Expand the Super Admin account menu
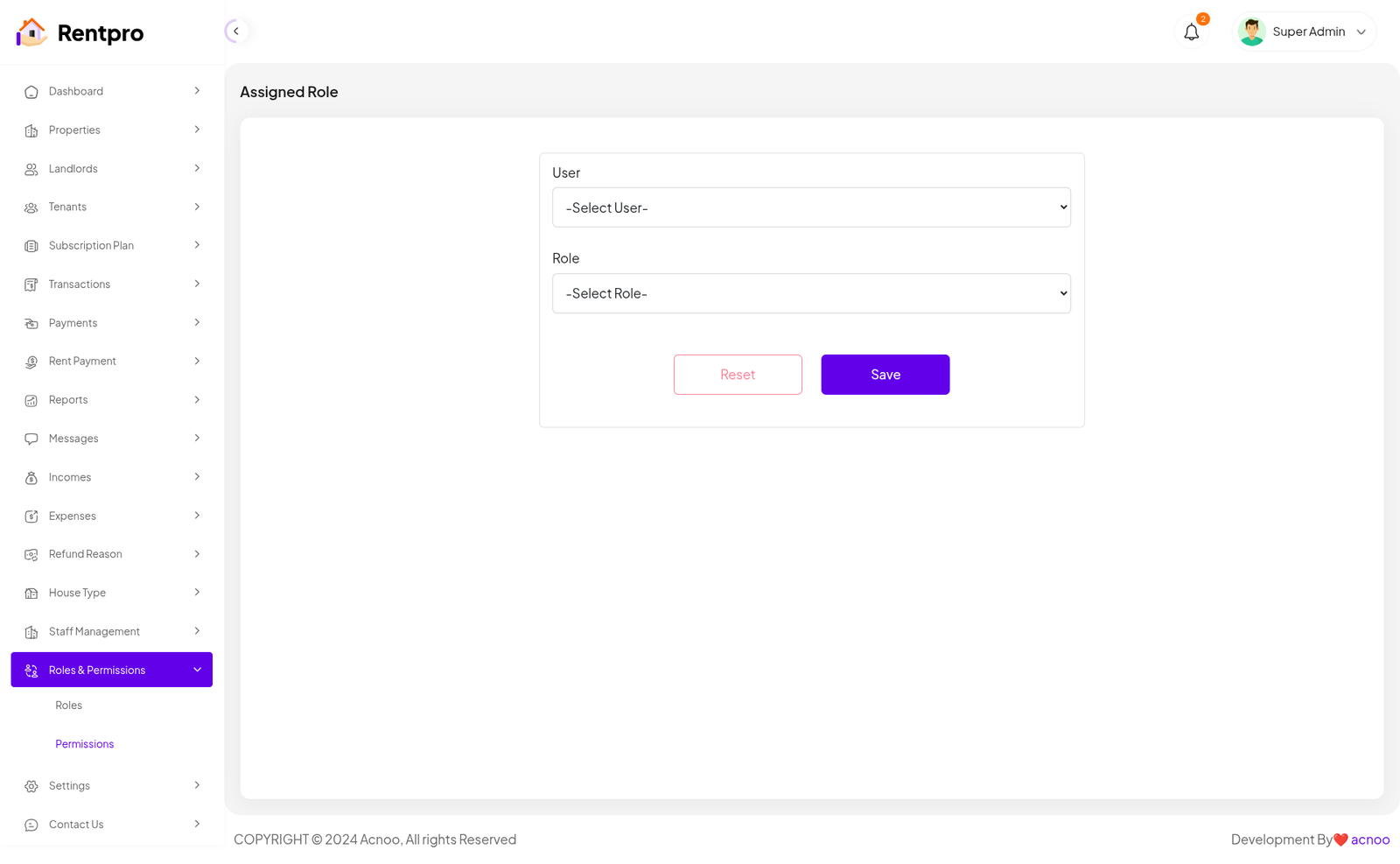This screenshot has width=1400, height=864. 1361,32
